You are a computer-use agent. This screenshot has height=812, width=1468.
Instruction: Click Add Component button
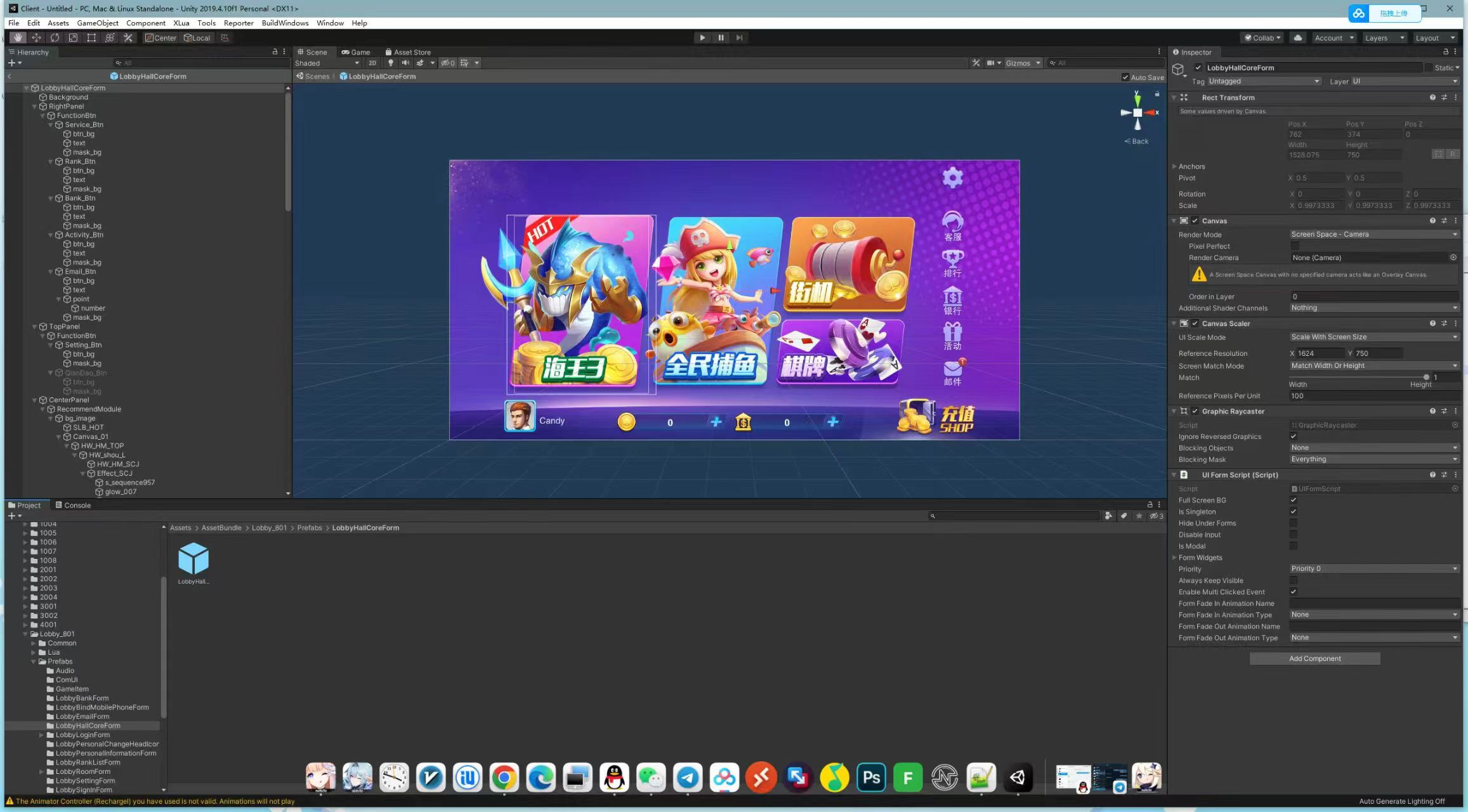1314,658
